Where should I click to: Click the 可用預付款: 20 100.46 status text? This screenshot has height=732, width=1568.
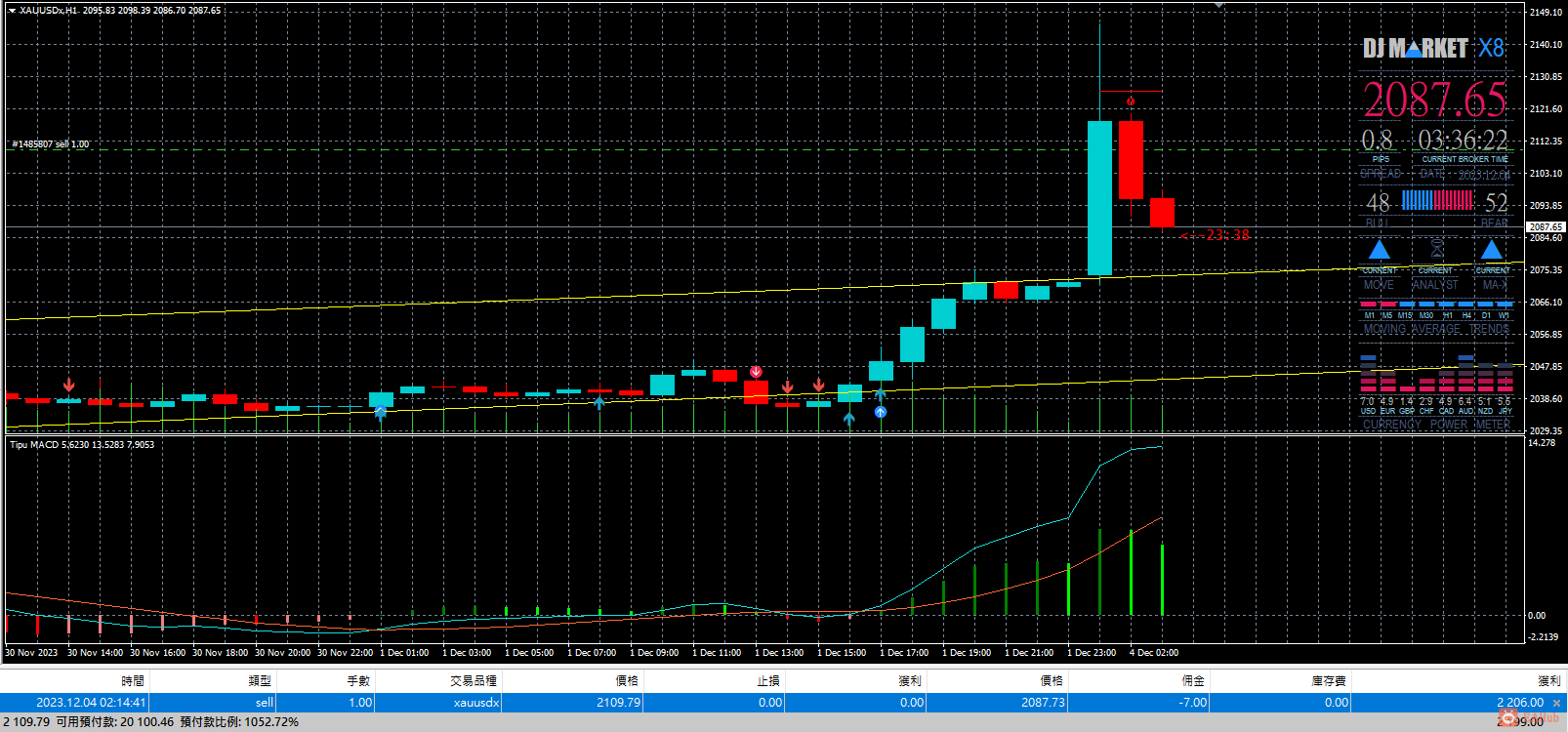115,722
